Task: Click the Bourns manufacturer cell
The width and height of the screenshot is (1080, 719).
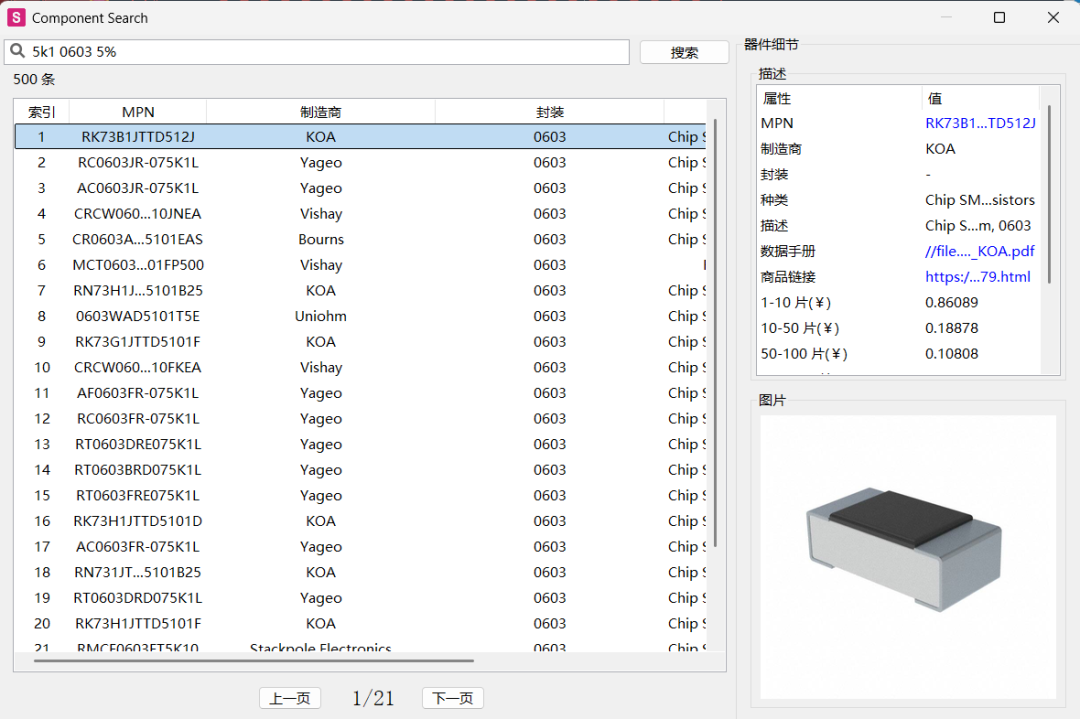Action: tap(321, 239)
